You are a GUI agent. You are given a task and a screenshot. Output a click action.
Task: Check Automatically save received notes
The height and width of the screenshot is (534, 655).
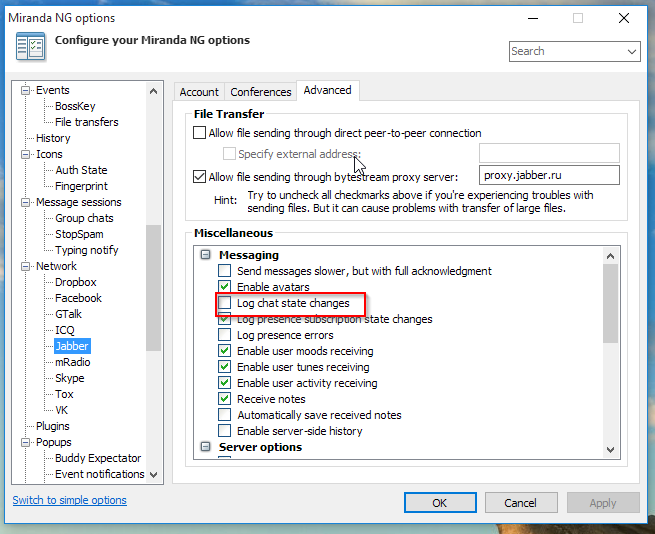pos(225,415)
